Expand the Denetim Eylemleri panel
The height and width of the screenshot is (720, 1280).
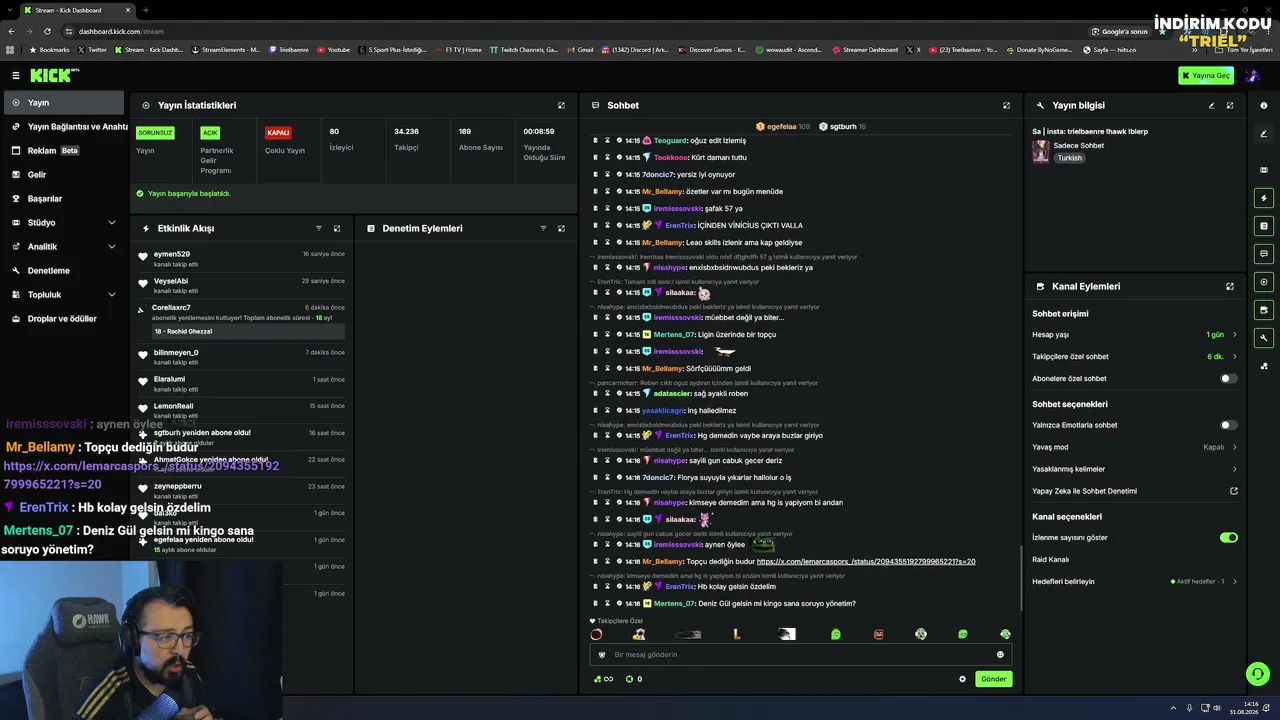pos(561,228)
